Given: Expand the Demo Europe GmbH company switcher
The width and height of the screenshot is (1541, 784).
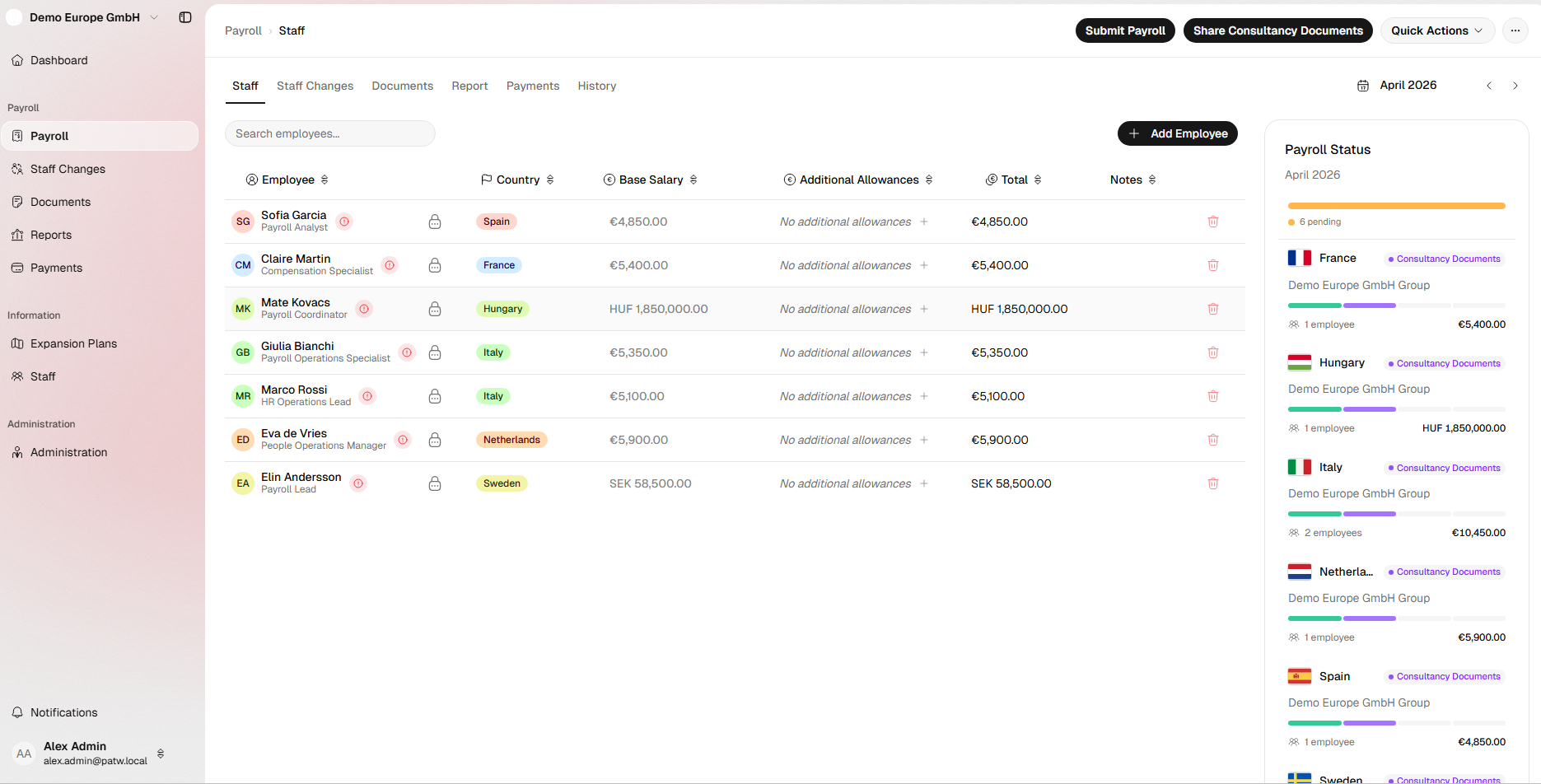Looking at the screenshot, I should [82, 17].
